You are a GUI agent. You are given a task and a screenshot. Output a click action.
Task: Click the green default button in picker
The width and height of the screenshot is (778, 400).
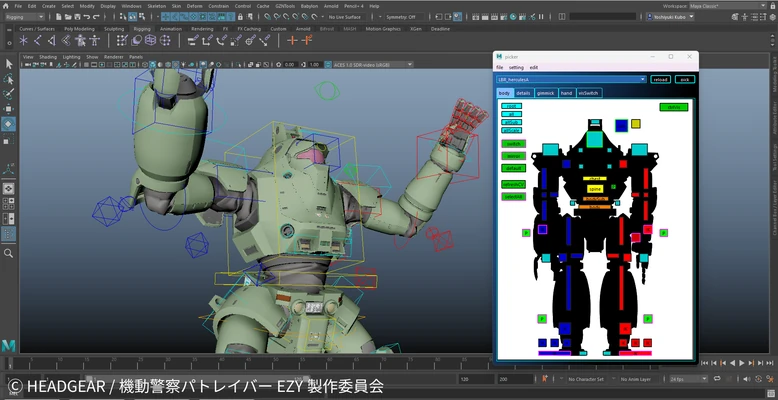pos(513,168)
